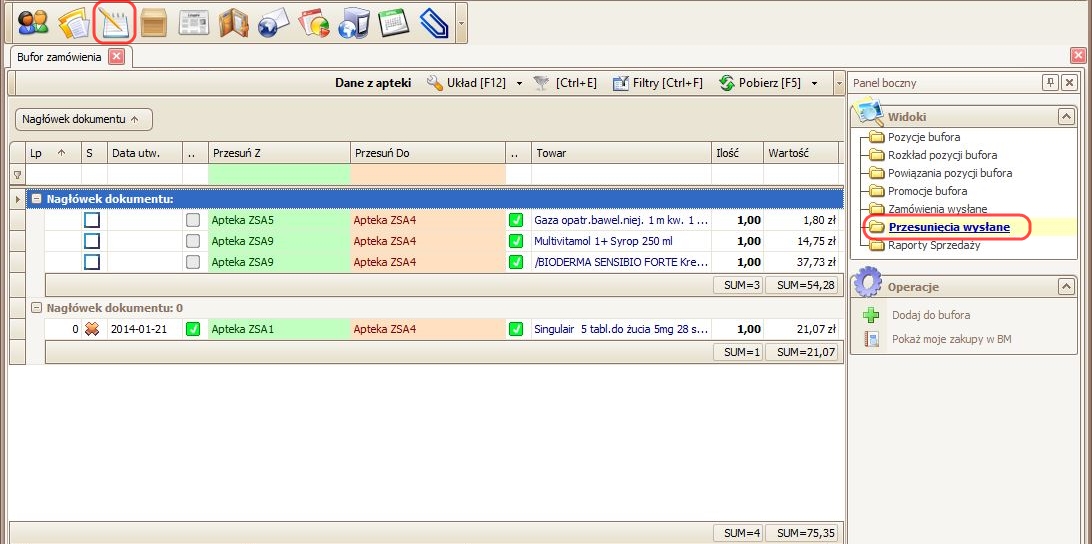The width and height of the screenshot is (1092, 544).
Task: Open Przesunięcia wysłane view
Action: click(948, 228)
